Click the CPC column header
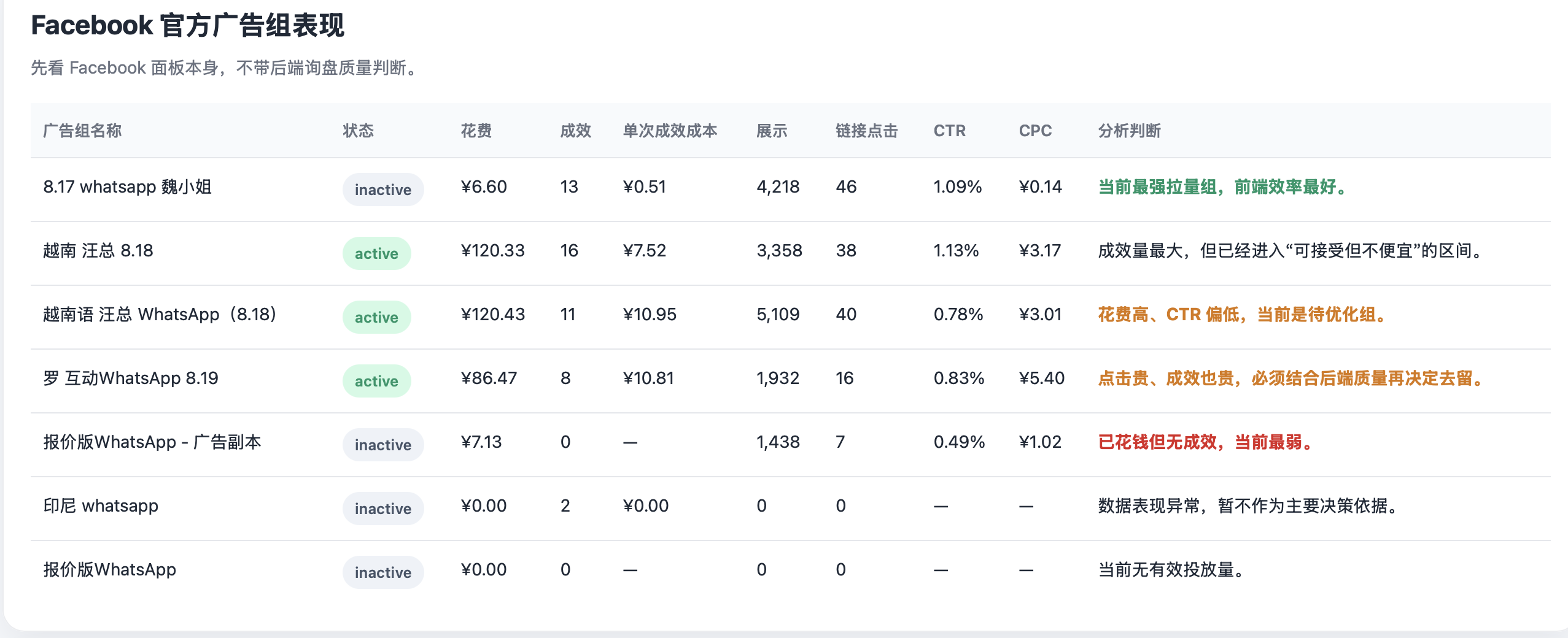The width and height of the screenshot is (1568, 638). pyautogui.click(x=1035, y=131)
